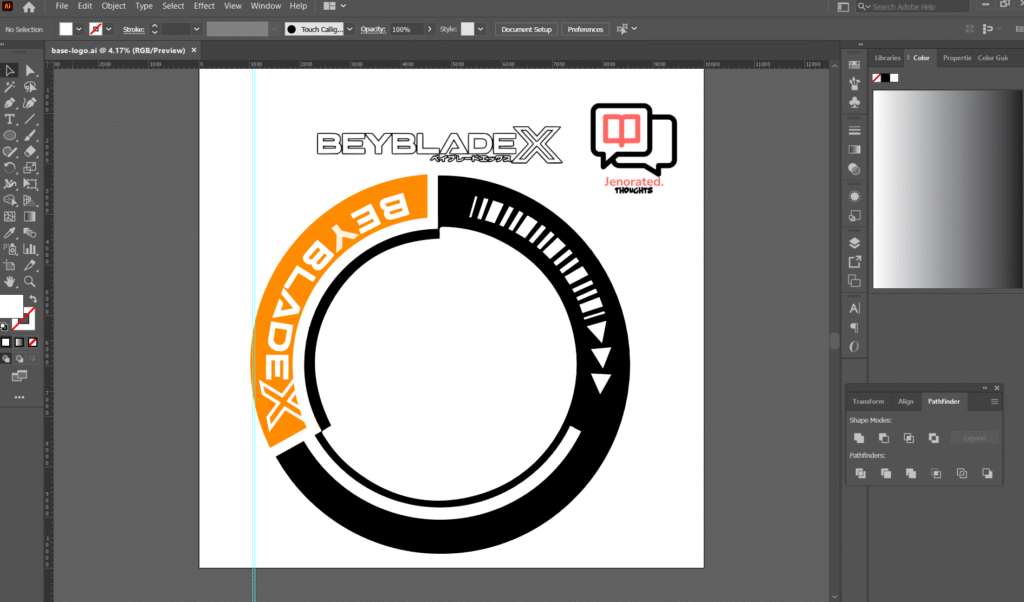This screenshot has width=1024, height=602.
Task: Swap fill and stroke colors arrow
Action: pyautogui.click(x=33, y=299)
